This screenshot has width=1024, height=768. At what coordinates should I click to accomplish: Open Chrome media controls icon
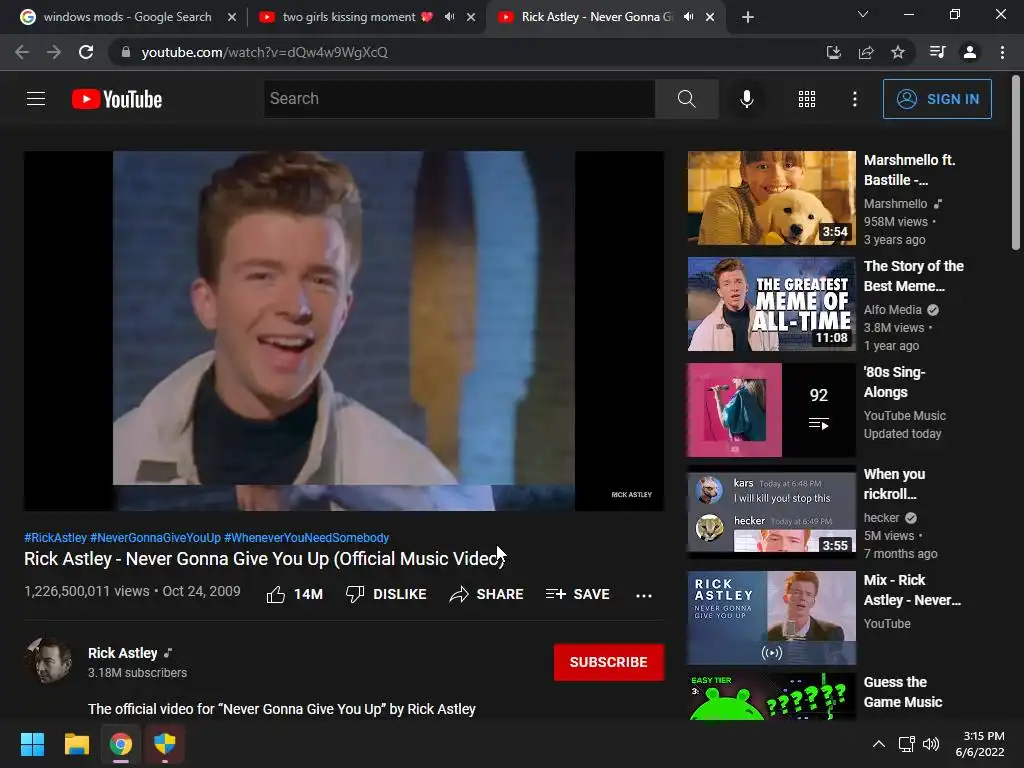937,52
